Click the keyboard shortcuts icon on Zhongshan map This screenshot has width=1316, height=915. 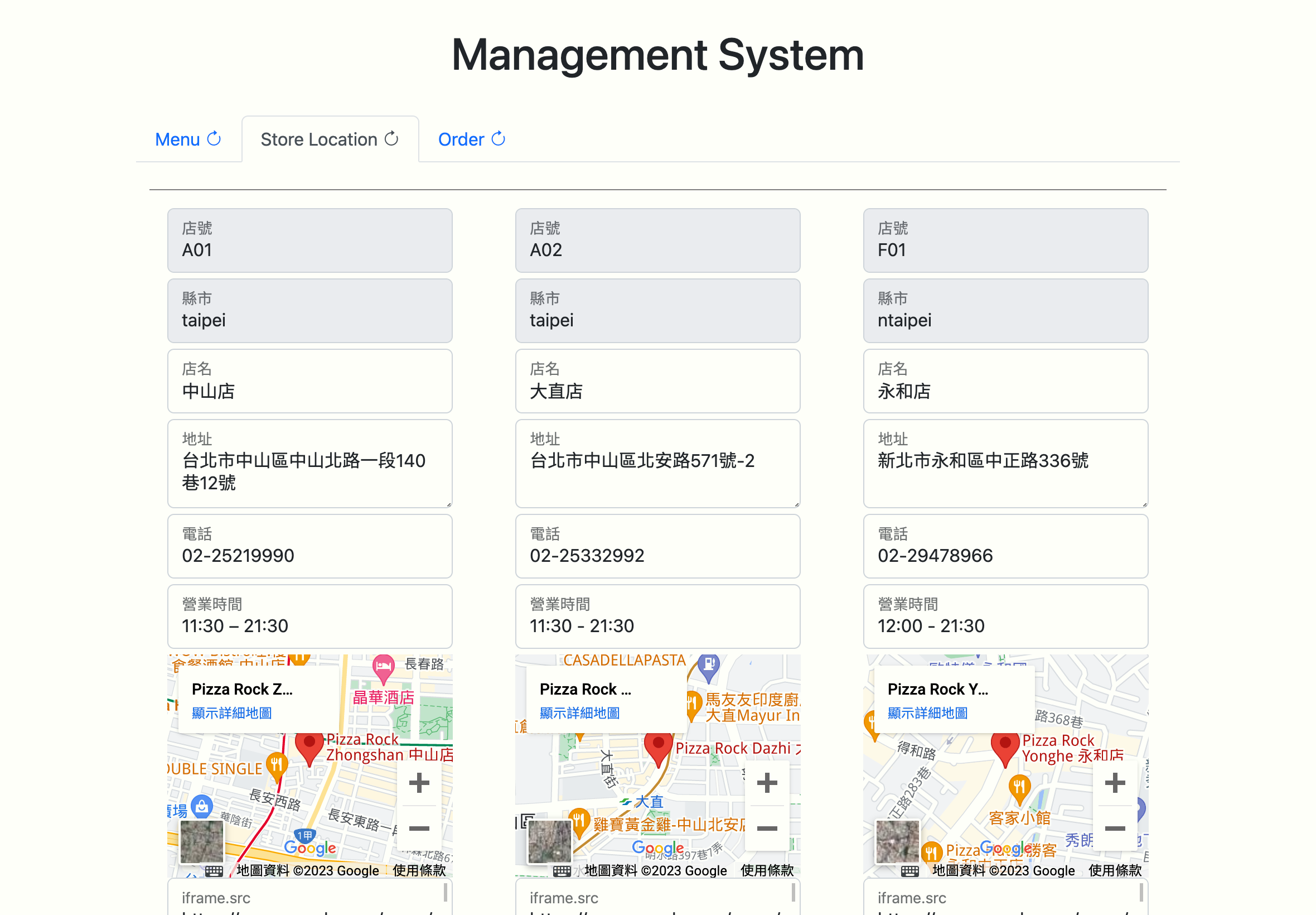click(x=215, y=870)
